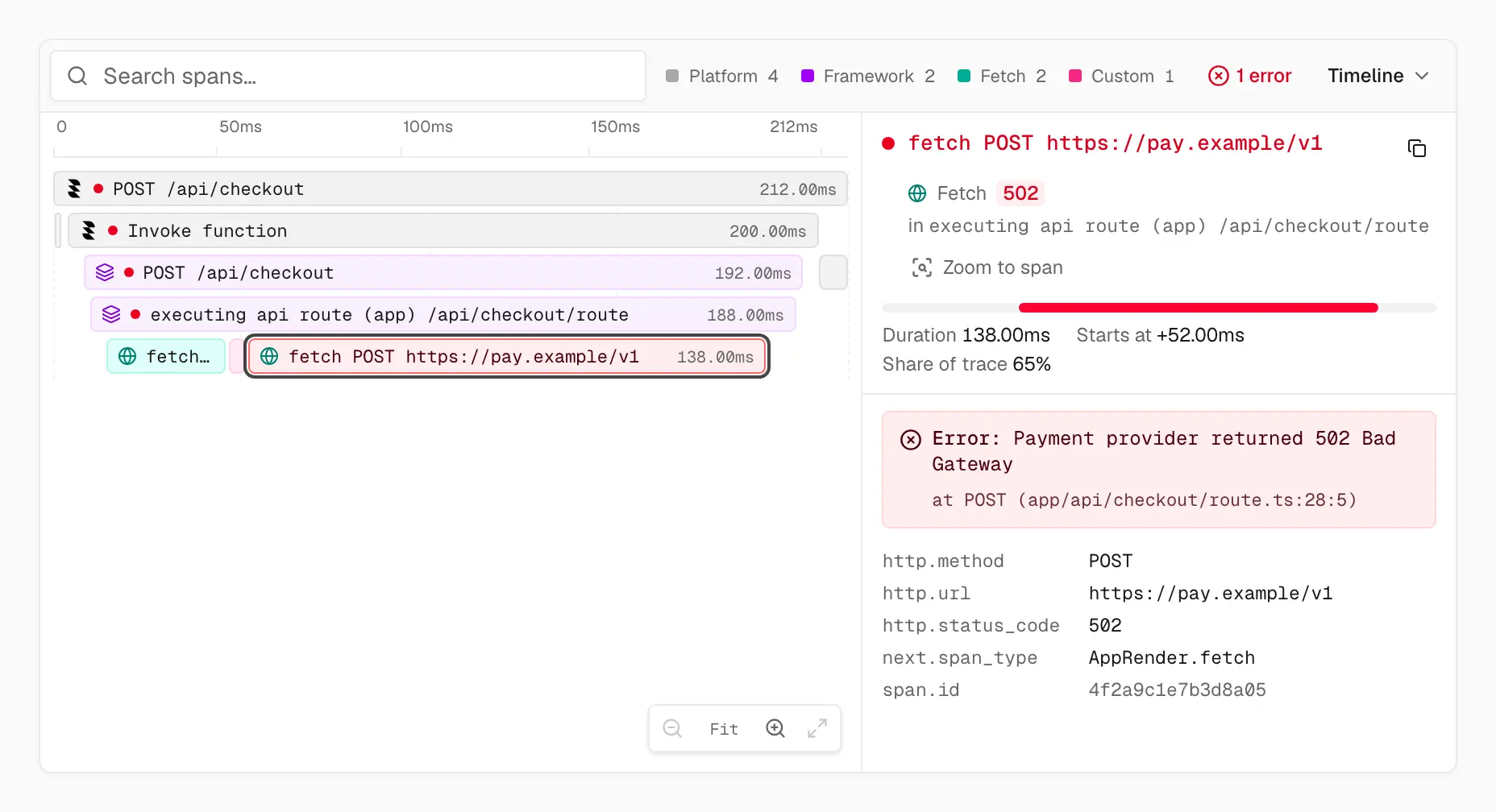The height and width of the screenshot is (812, 1496).
Task: Click the search magnifier icon
Action: pos(77,76)
